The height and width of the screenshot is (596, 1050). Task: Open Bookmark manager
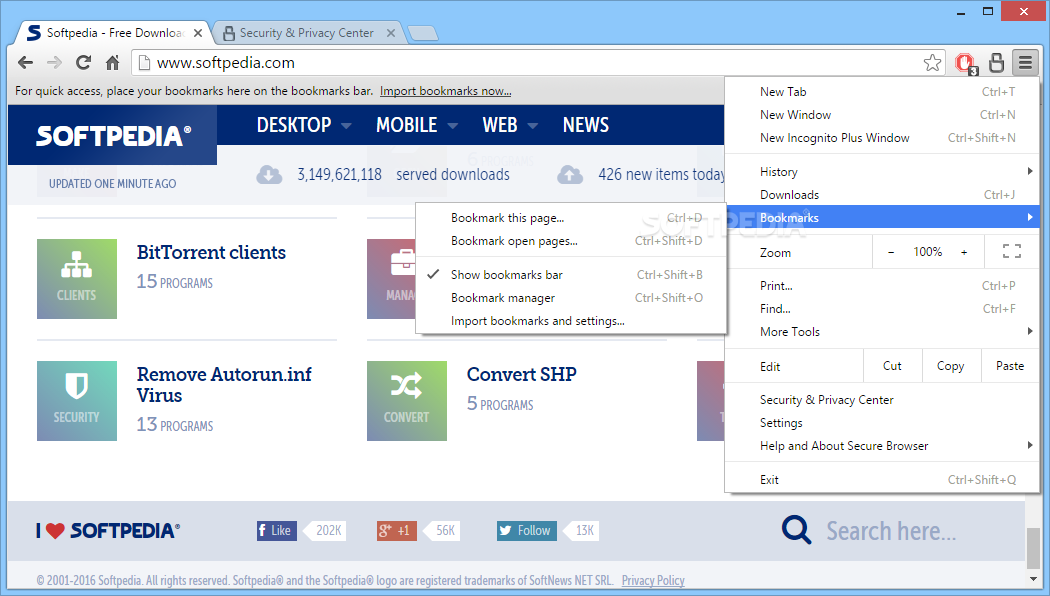(571, 297)
